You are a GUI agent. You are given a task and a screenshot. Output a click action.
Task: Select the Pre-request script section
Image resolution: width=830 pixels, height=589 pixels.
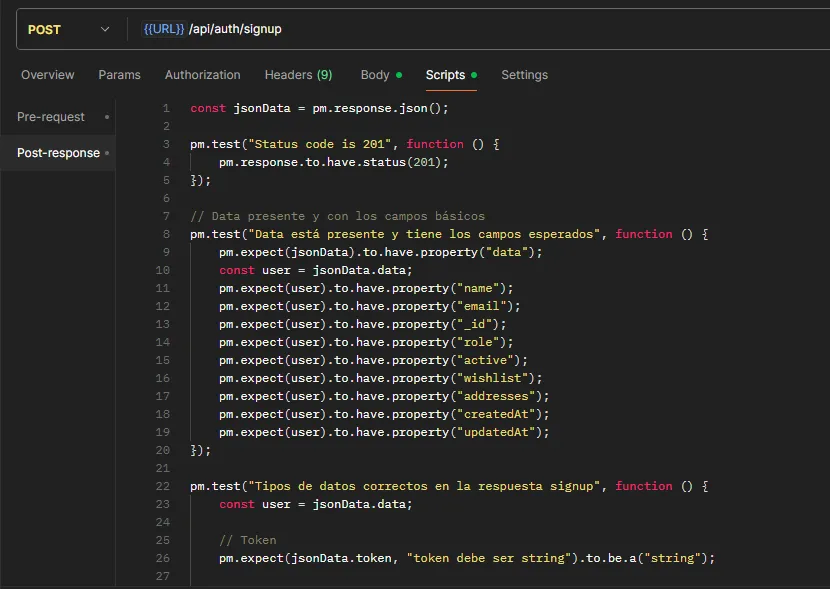(51, 117)
